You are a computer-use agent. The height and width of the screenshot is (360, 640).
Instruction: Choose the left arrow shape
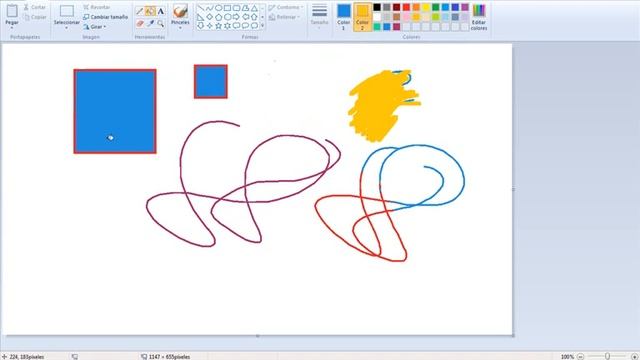coord(245,17)
